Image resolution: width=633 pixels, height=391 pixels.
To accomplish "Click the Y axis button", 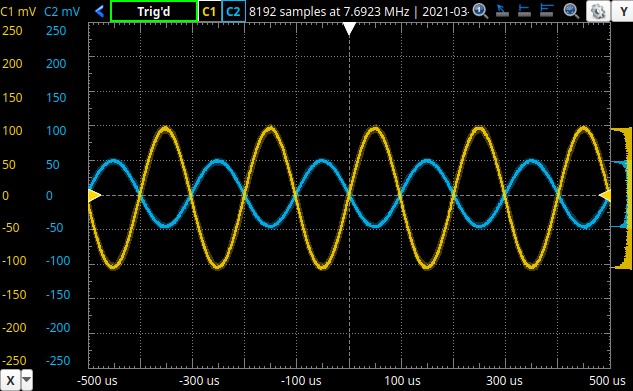I will 623,11.
